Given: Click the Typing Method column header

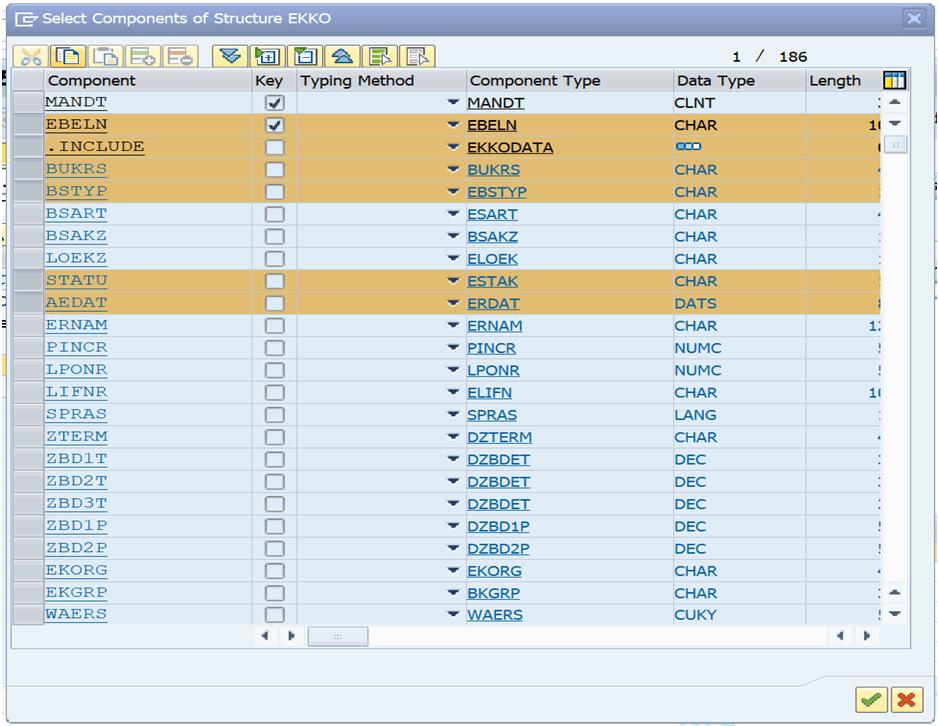Looking at the screenshot, I should click(x=381, y=81).
